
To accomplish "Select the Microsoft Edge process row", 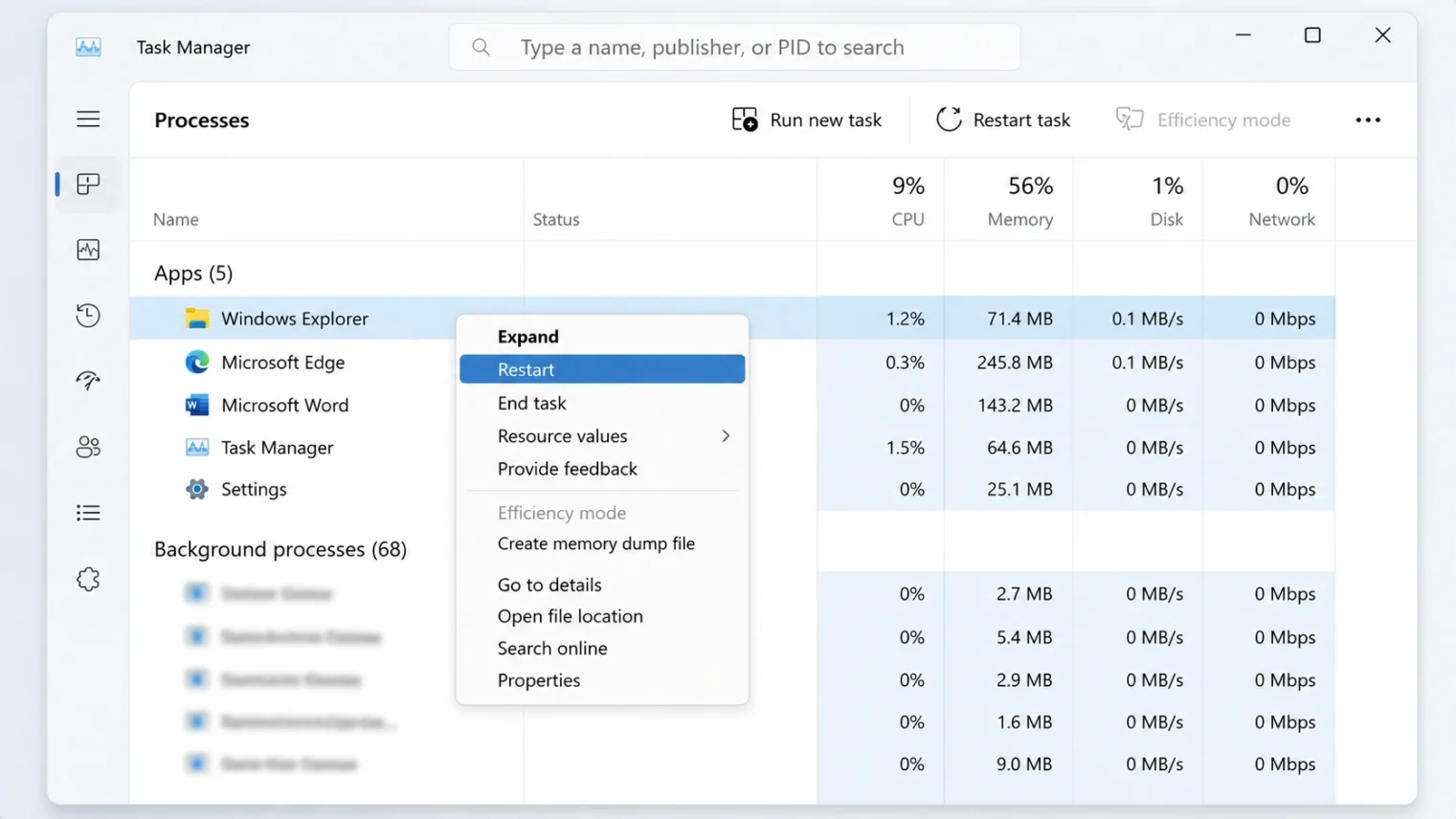I will 732,362.
